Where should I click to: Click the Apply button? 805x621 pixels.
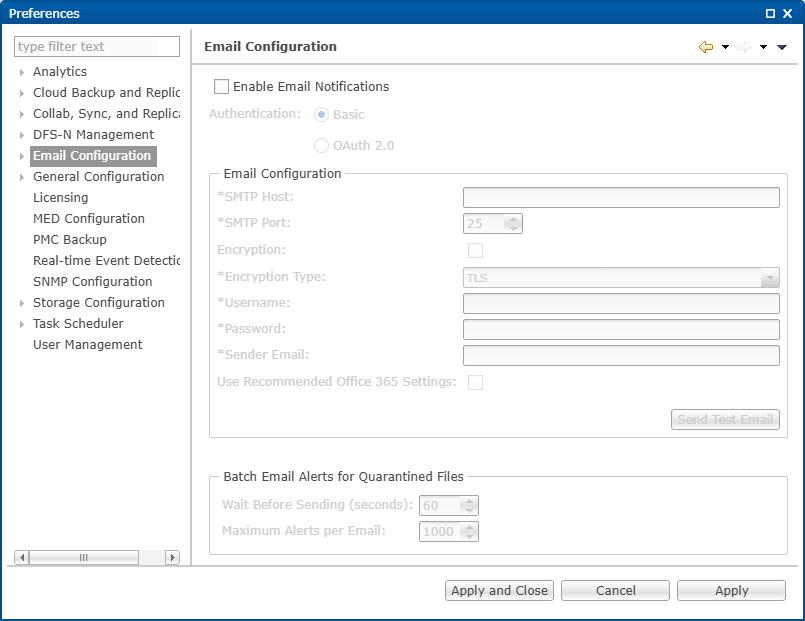(731, 591)
